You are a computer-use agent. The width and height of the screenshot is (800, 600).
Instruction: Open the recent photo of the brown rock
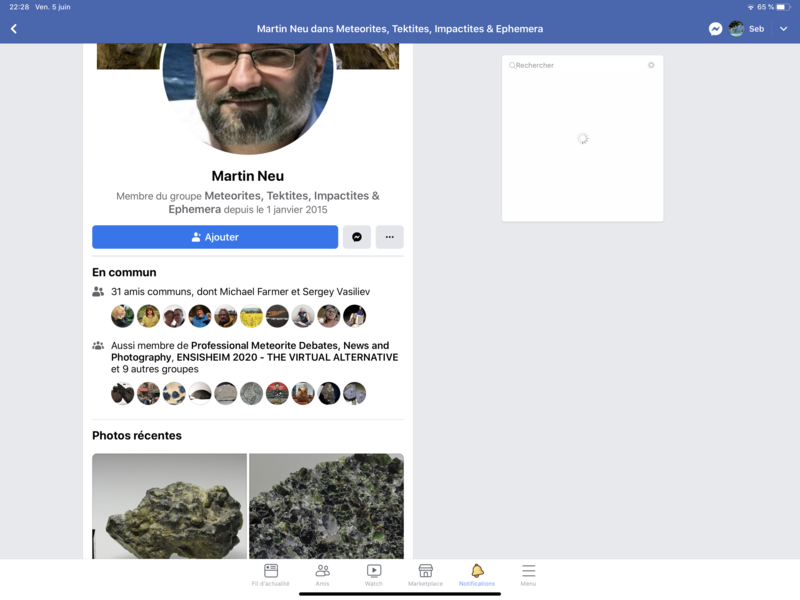coord(169,506)
